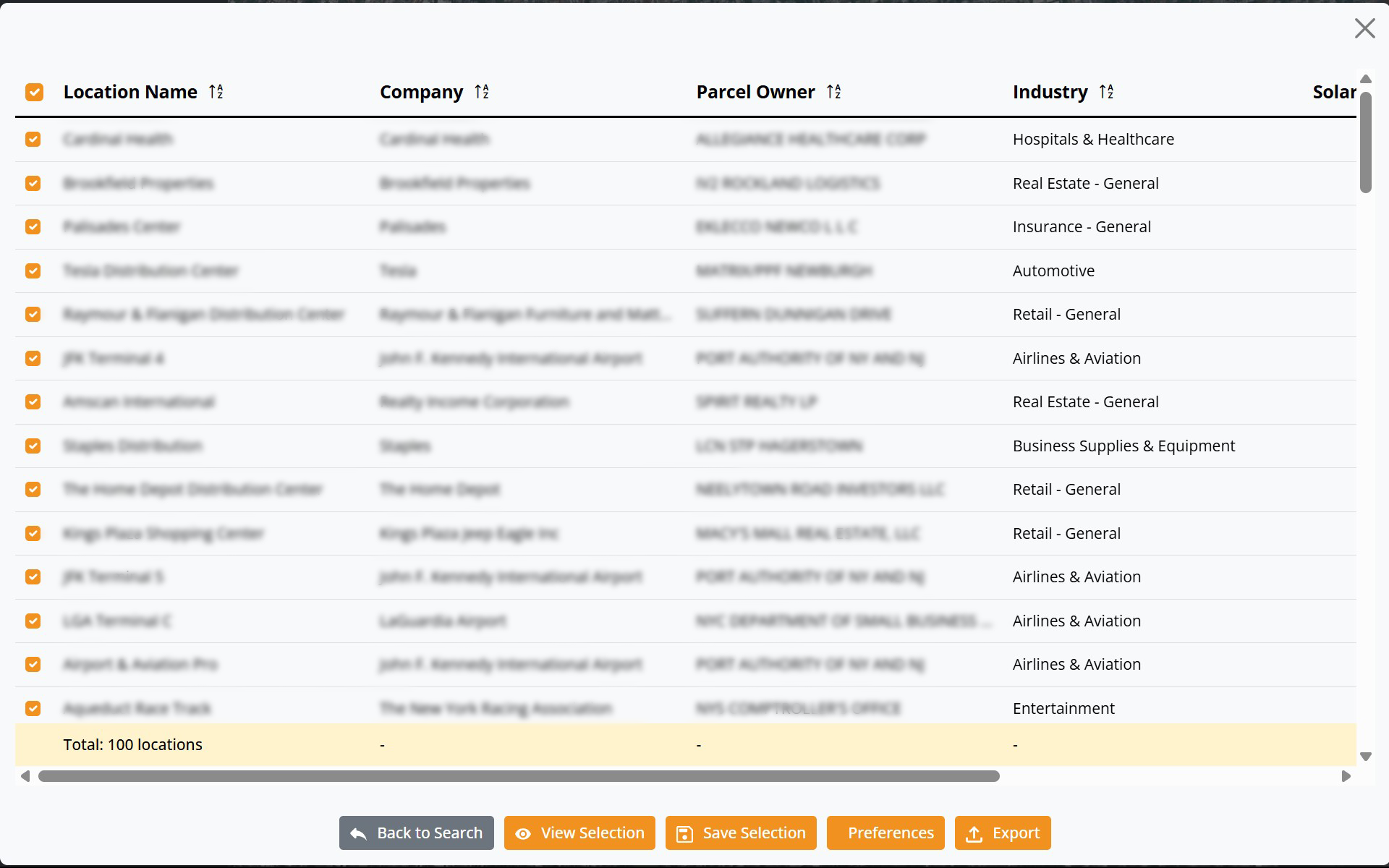The image size is (1389, 868).
Task: Sort by Location Name column icon
Action: coord(216,92)
